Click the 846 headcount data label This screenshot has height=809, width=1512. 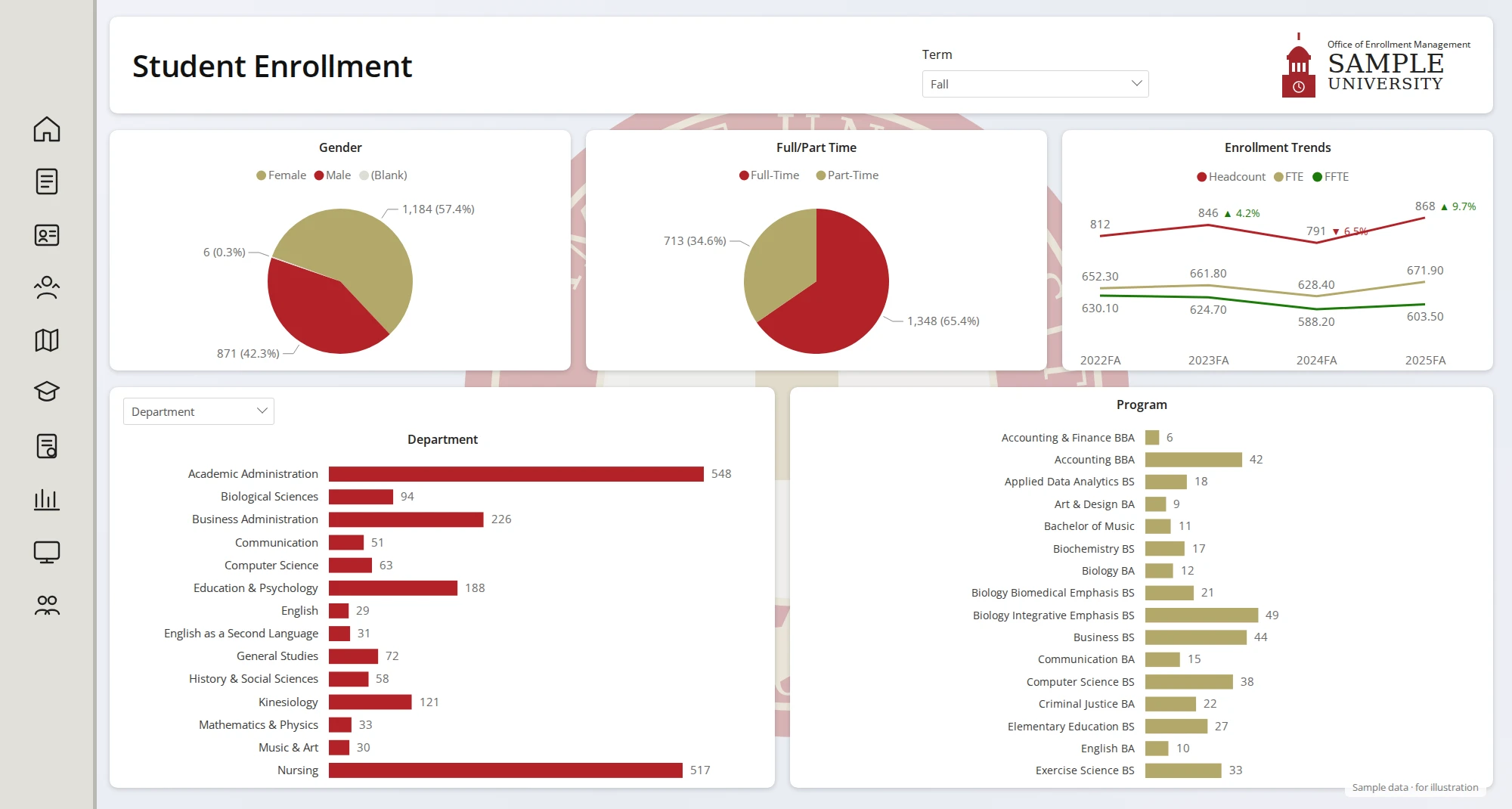1208,213
